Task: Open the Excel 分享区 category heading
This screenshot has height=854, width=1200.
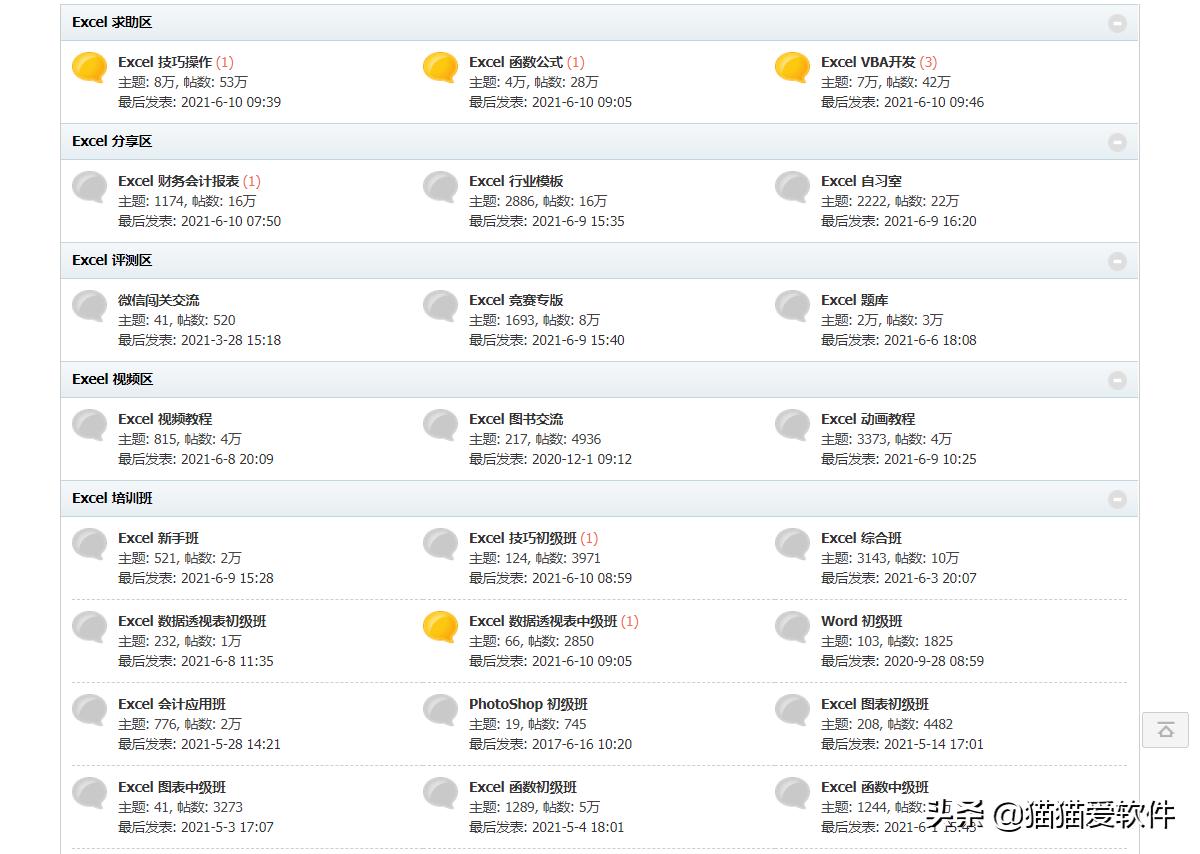Action: [112, 141]
